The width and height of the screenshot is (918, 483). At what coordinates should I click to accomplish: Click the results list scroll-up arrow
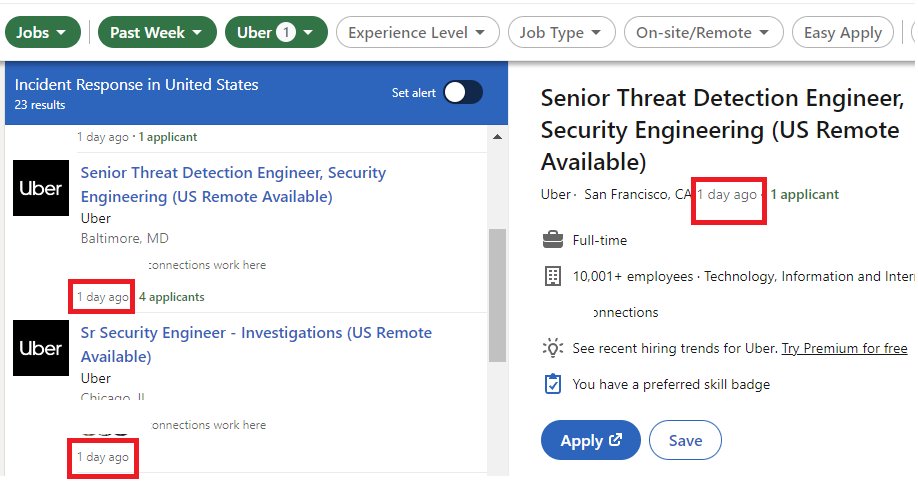[x=497, y=137]
